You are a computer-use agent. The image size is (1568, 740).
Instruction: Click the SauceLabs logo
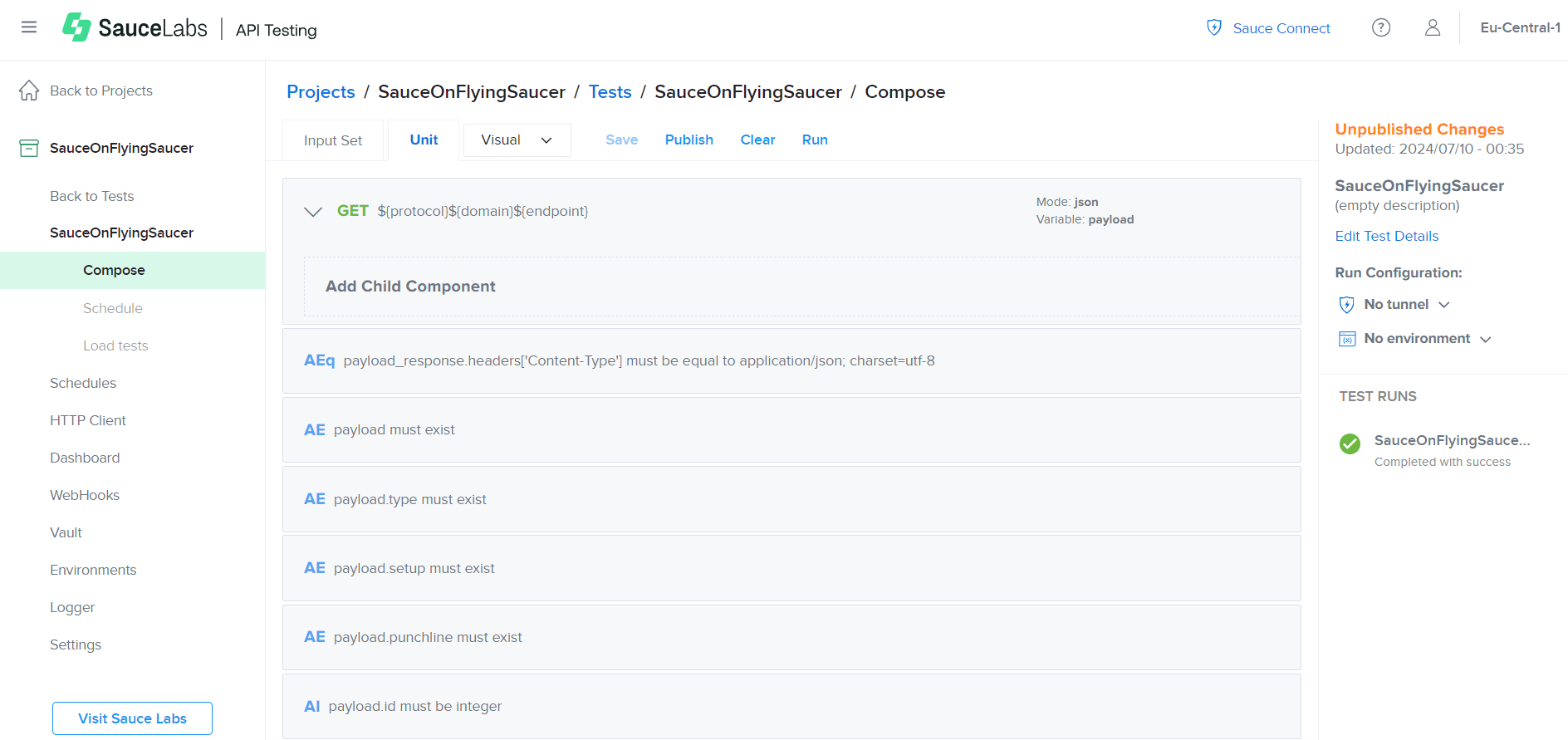(x=135, y=27)
